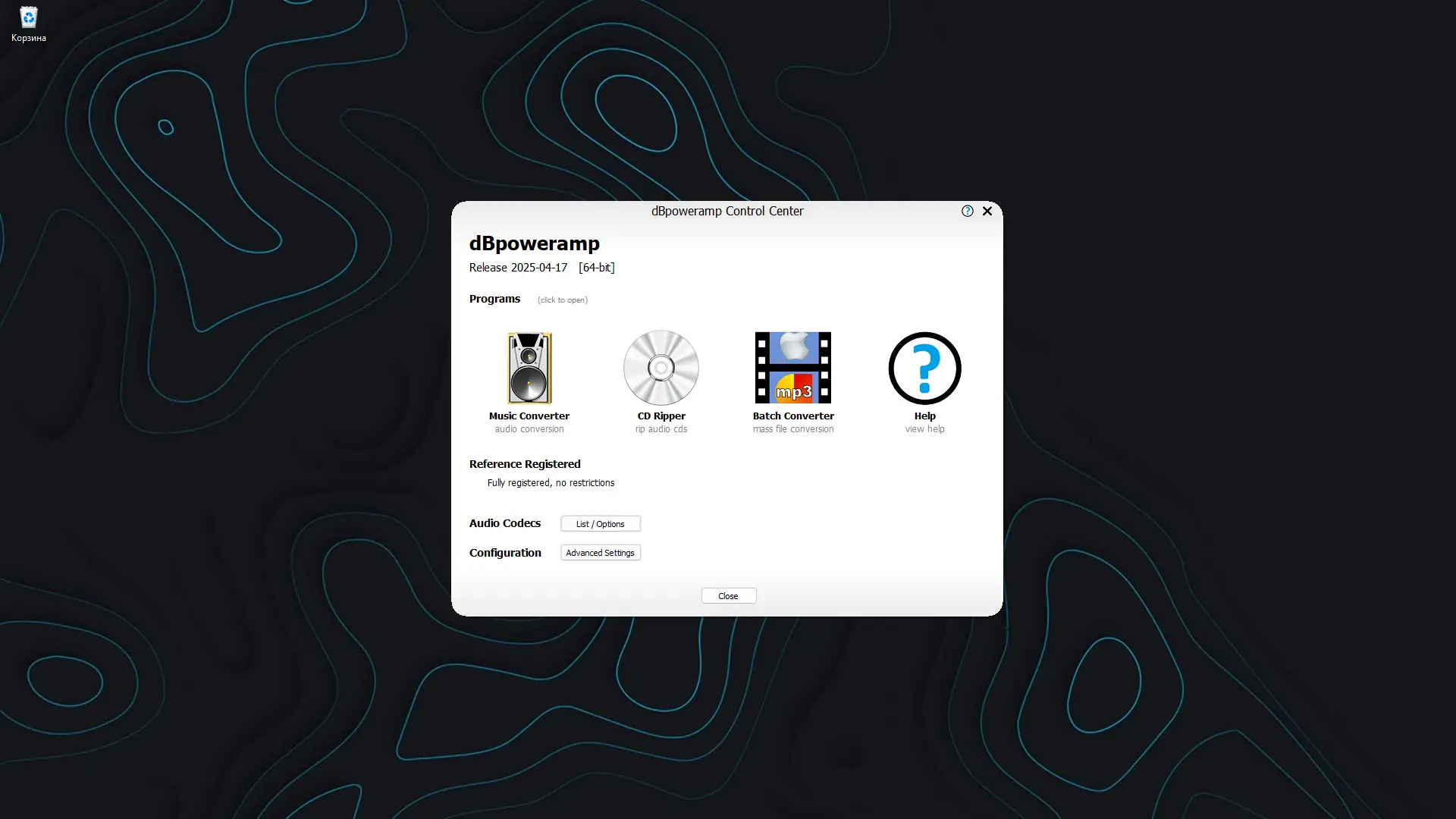This screenshot has width=1456, height=819.
Task: Launch CD Ripper via the disc icon
Action: coord(661,369)
